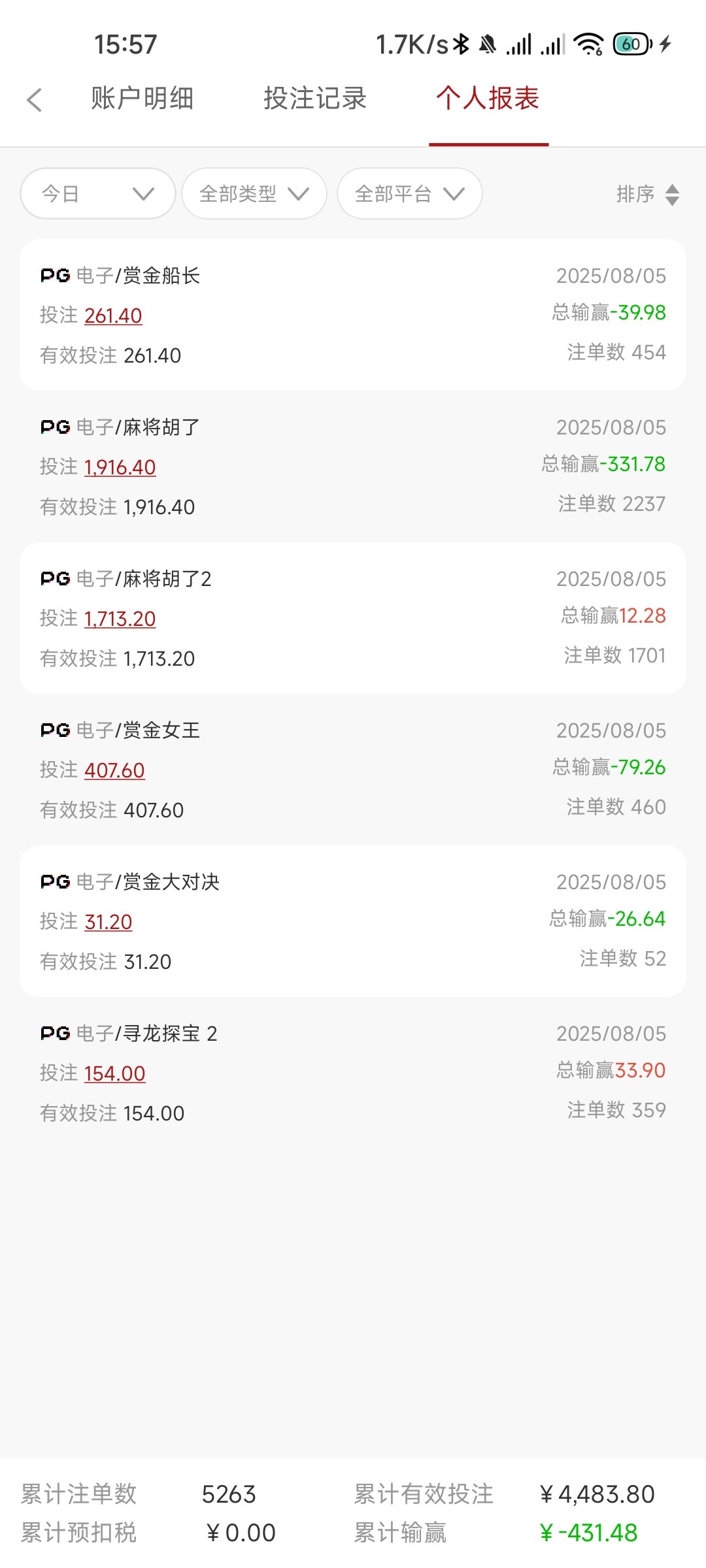Viewport: 706px width, 1568px height.
Task: Open the 1,713.20 bet amount link
Action: point(120,619)
